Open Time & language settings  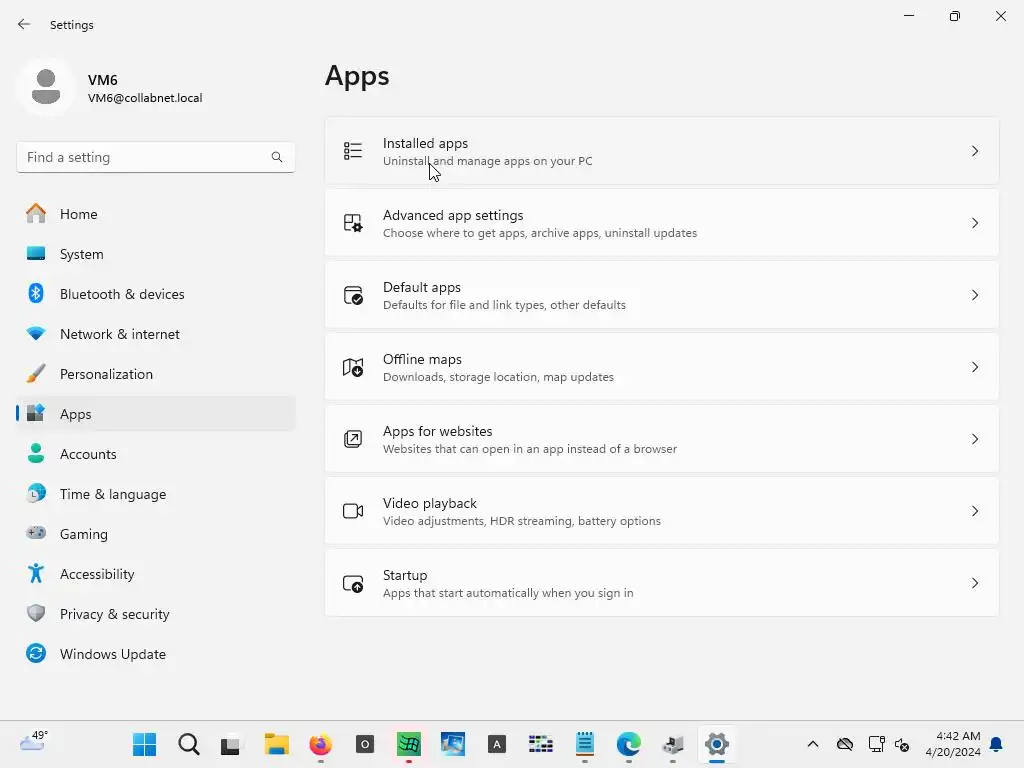click(x=155, y=494)
